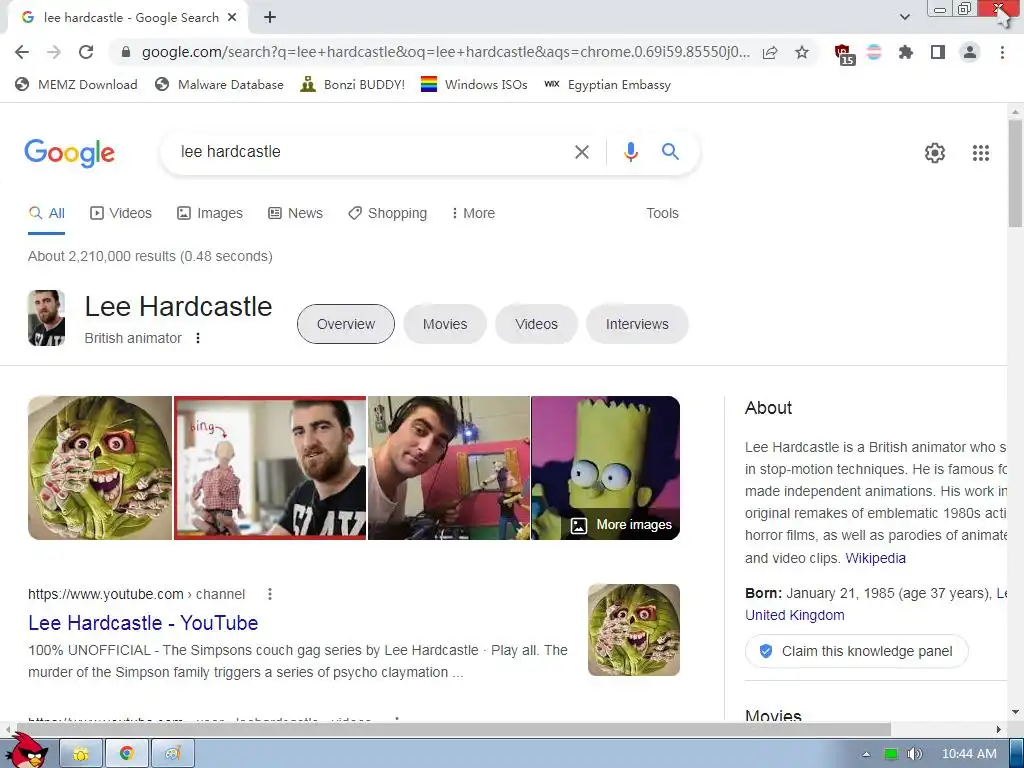Open the image with clay figure and bearded man
Image resolution: width=1024 pixels, height=768 pixels.
point(270,468)
